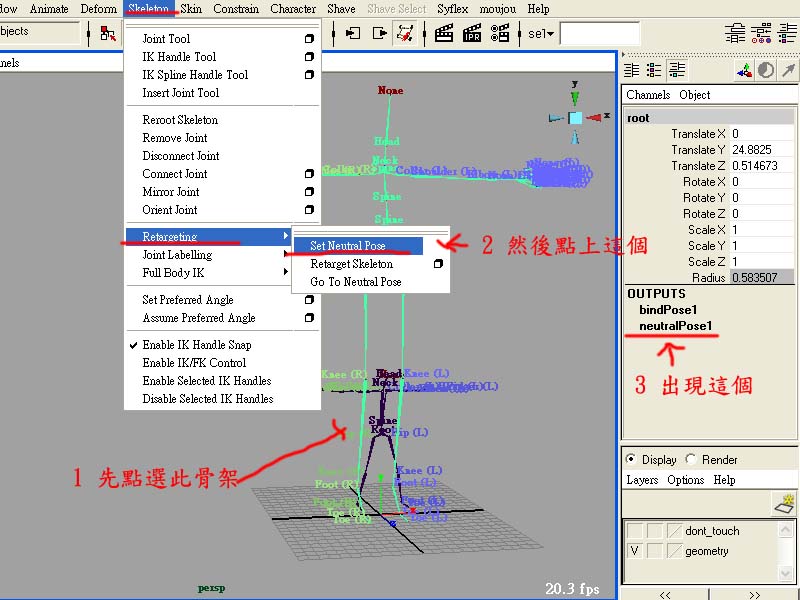
Task: Toggle display type box of dont_touch layer
Action: (655, 531)
